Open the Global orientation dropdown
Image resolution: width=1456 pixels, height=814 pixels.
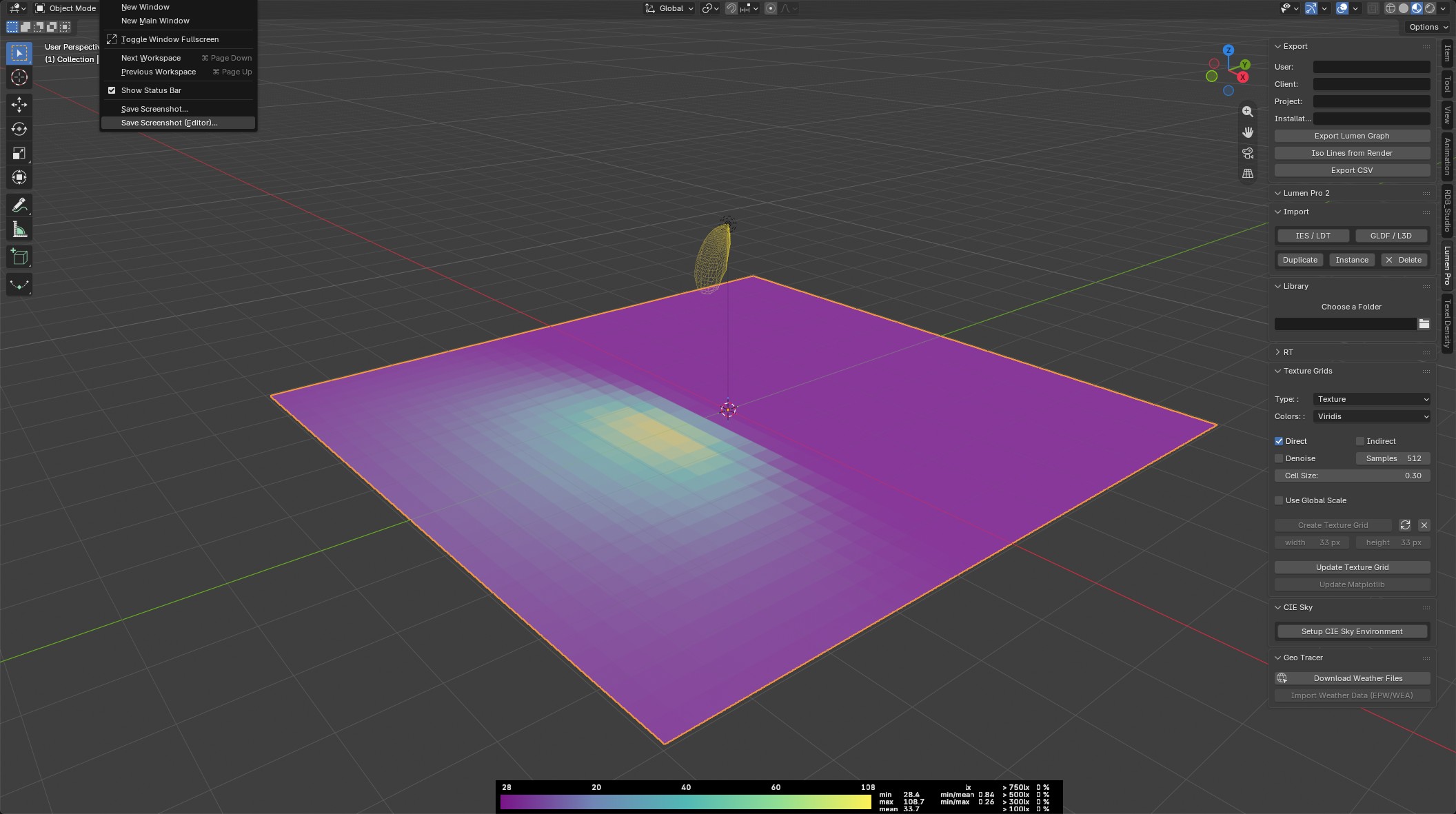click(x=669, y=8)
